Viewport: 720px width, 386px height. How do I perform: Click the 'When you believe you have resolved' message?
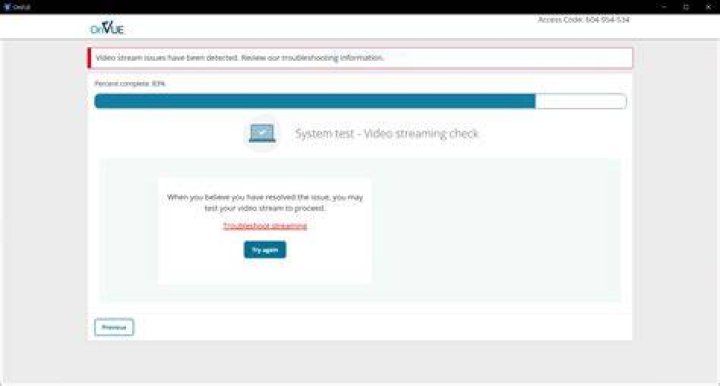pos(265,202)
